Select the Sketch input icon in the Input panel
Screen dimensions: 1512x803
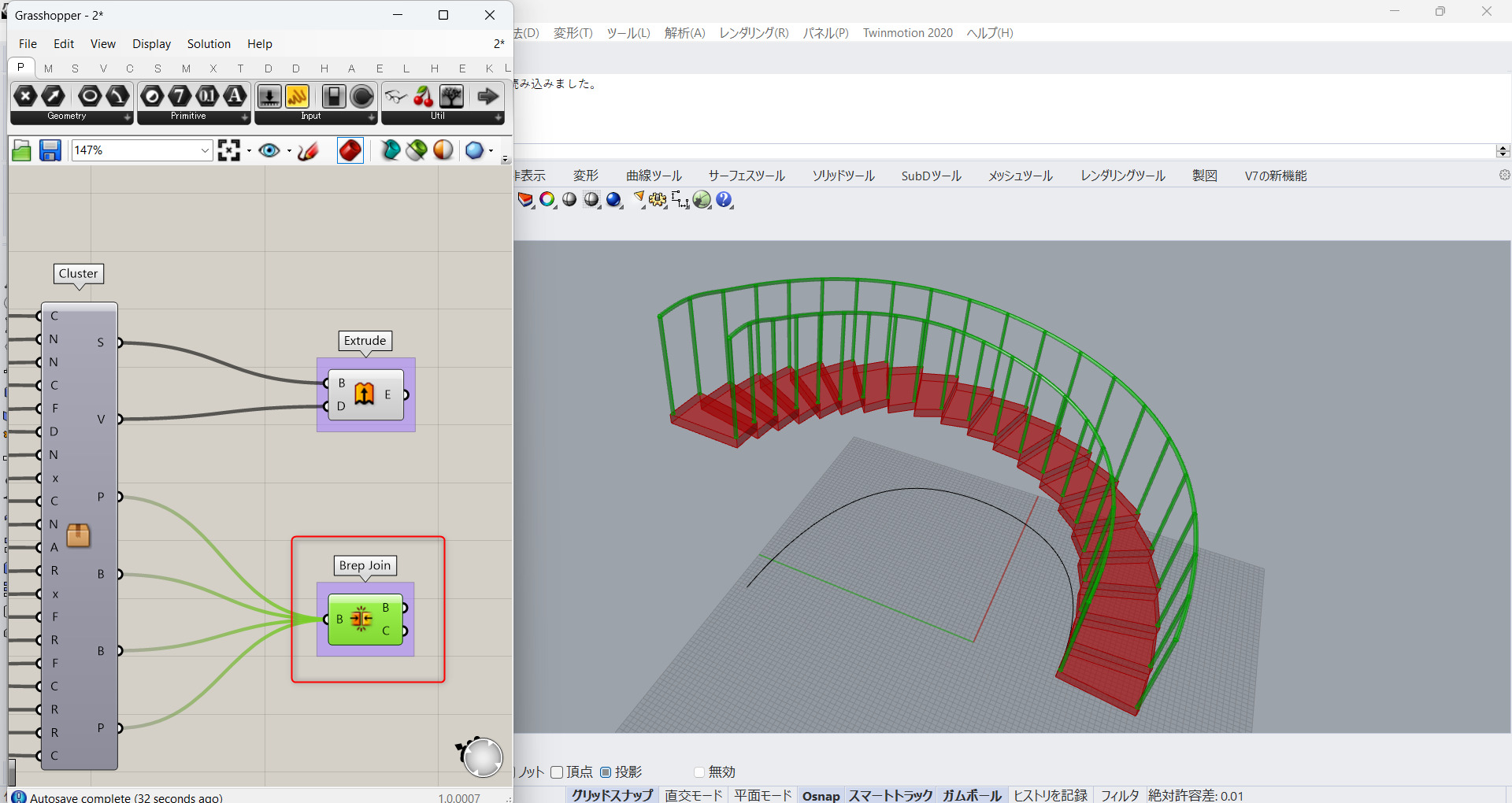[x=298, y=96]
